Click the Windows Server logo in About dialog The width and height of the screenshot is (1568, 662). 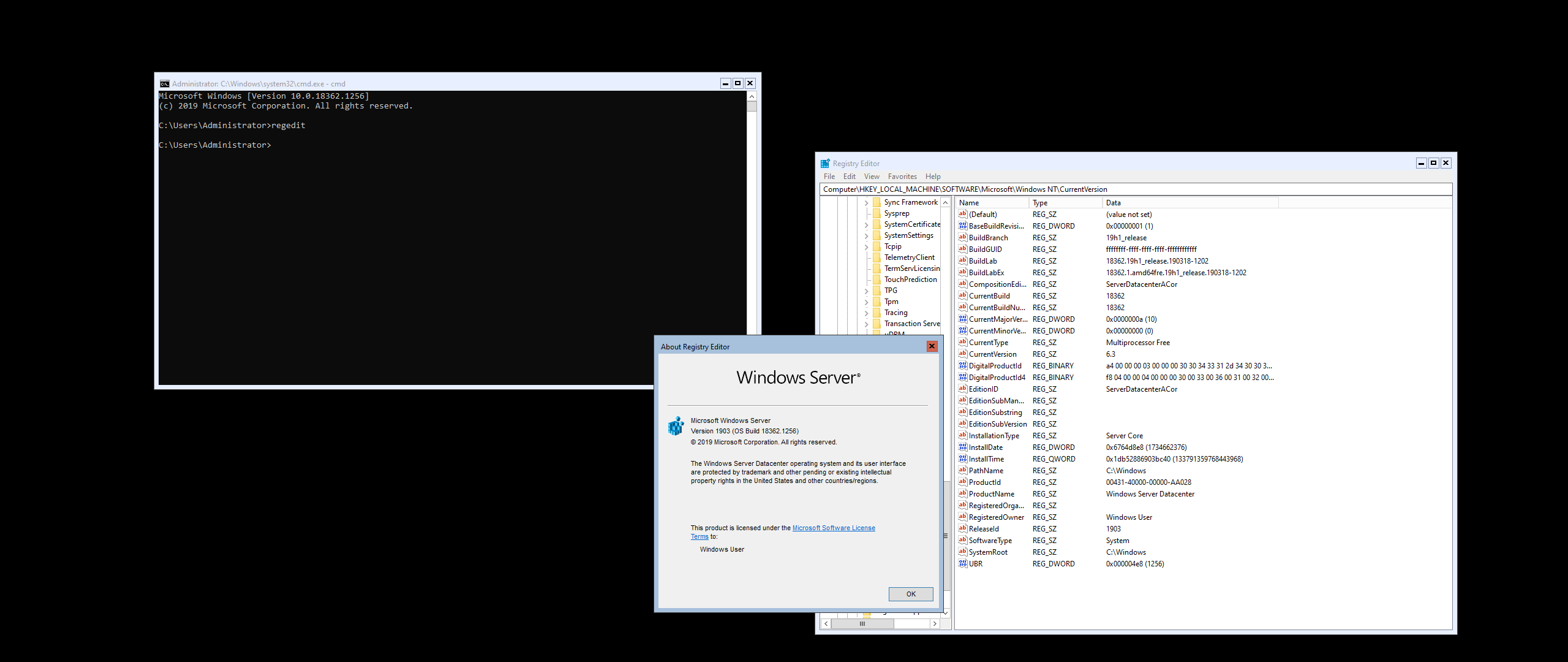(798, 378)
